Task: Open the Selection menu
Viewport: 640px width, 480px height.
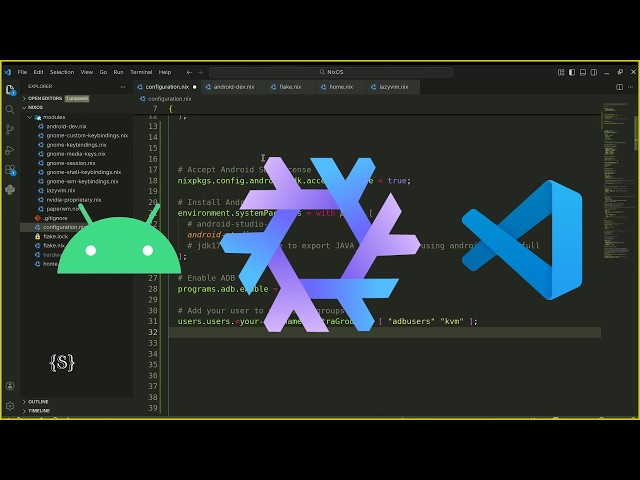Action: 62,72
